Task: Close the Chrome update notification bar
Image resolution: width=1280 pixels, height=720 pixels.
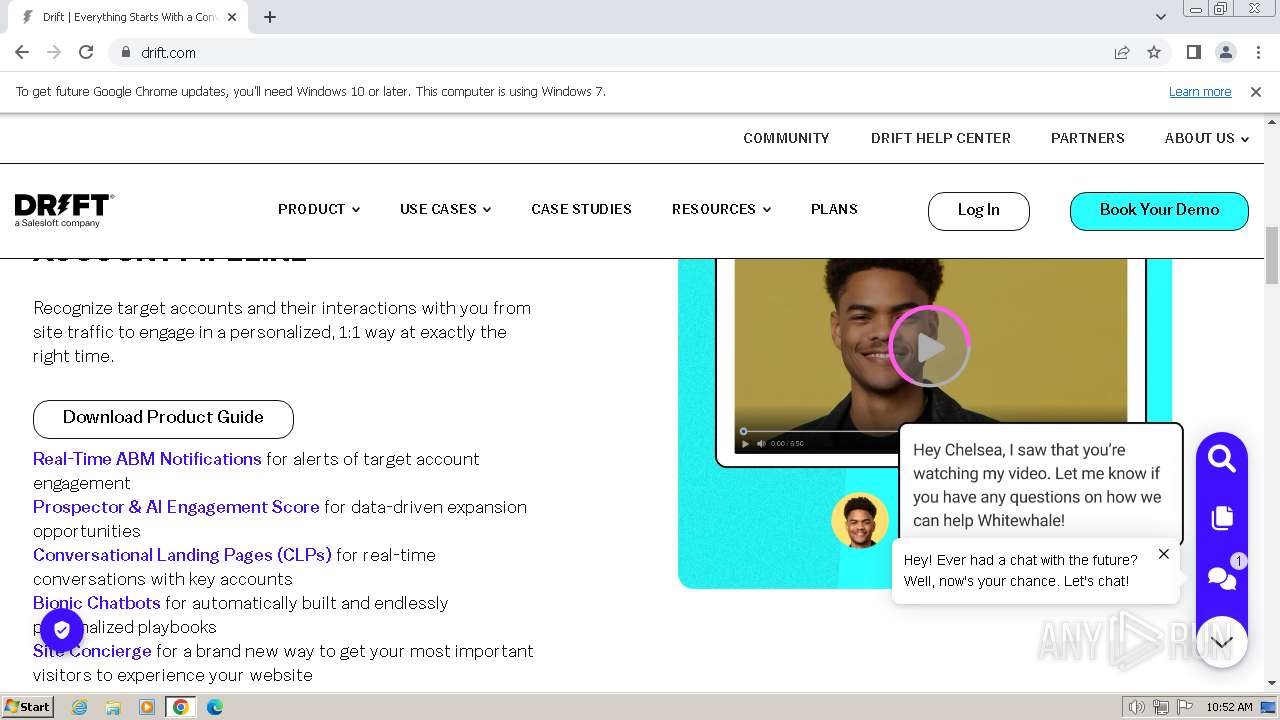Action: (1256, 91)
